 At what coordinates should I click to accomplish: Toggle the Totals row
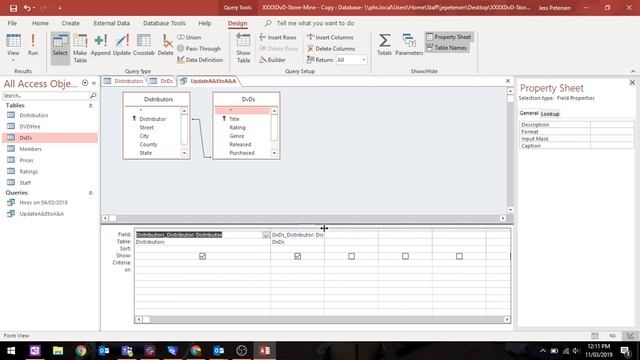pyautogui.click(x=384, y=45)
